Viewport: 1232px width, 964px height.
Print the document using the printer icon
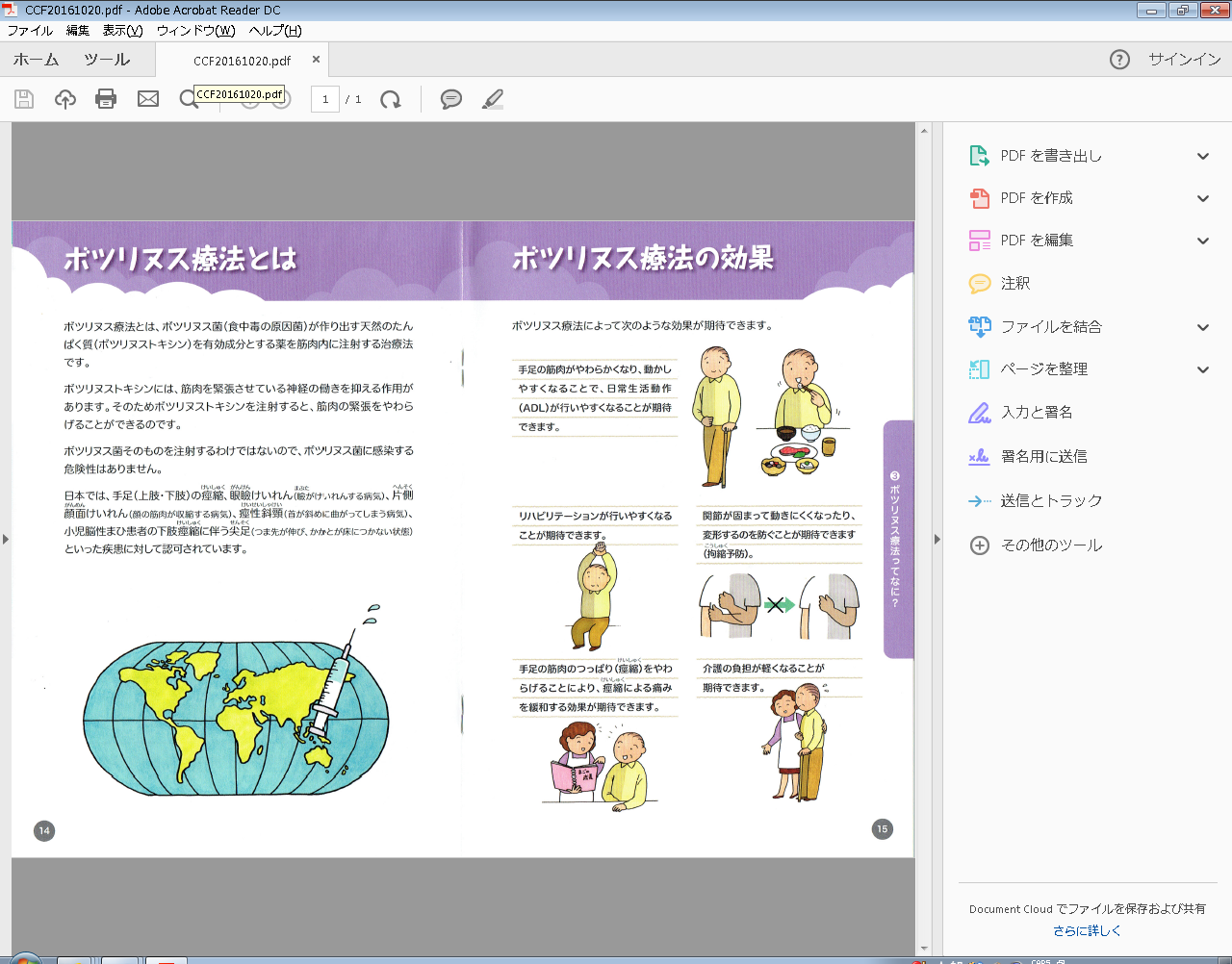coord(106,99)
